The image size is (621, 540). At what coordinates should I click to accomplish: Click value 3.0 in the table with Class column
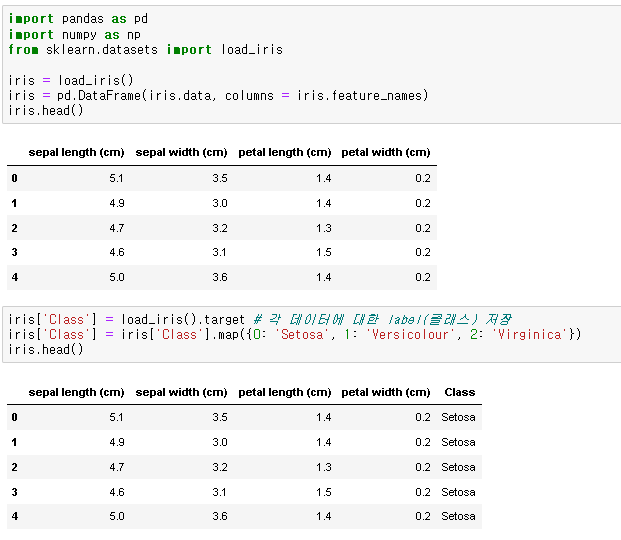220,442
